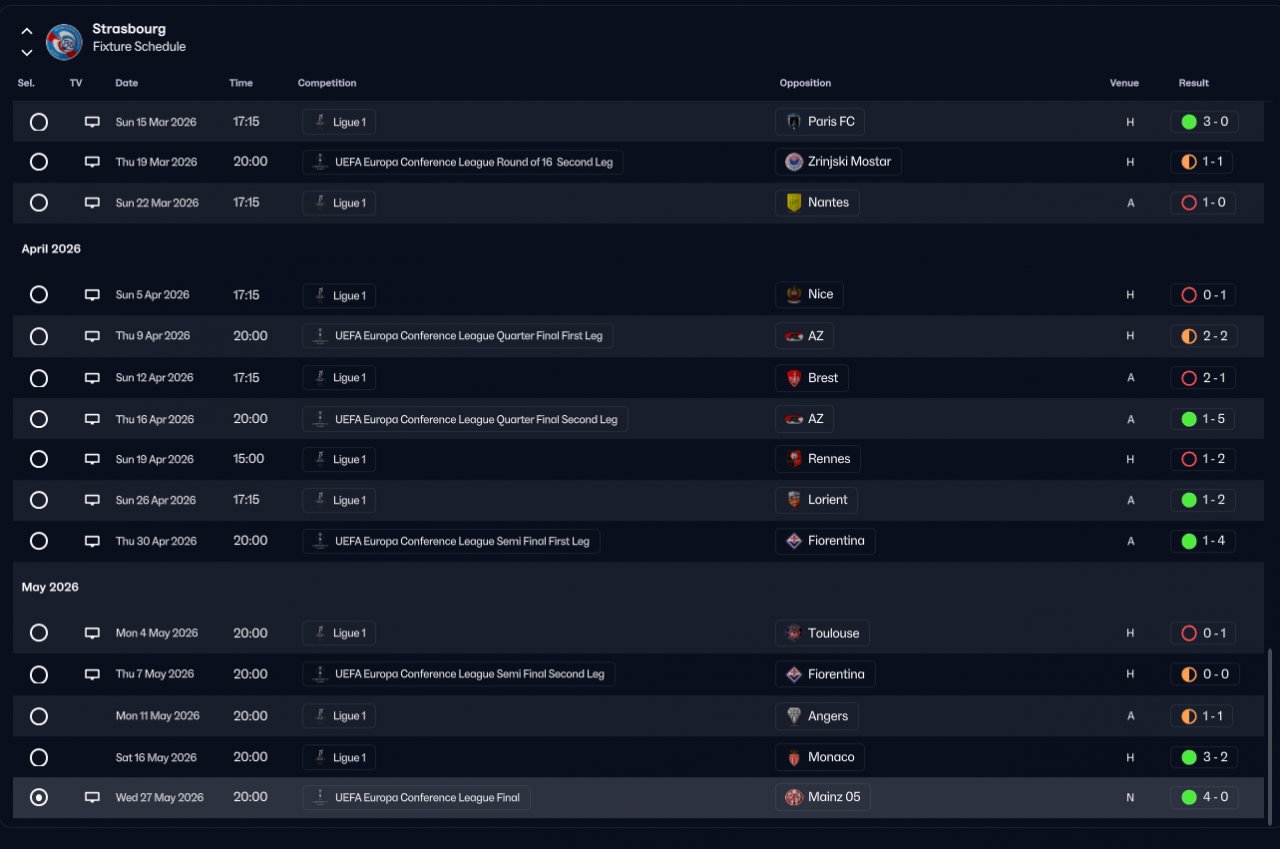Open the UEFA Europa Conference League Final competition

(417, 797)
